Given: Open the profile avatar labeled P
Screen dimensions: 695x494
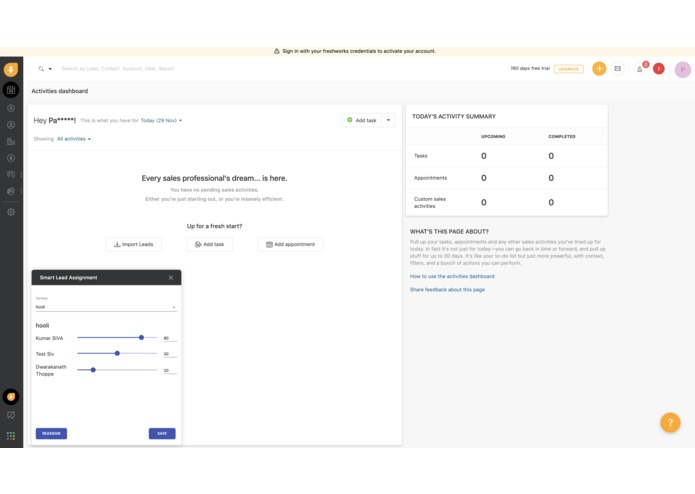Looking at the screenshot, I should [683, 70].
